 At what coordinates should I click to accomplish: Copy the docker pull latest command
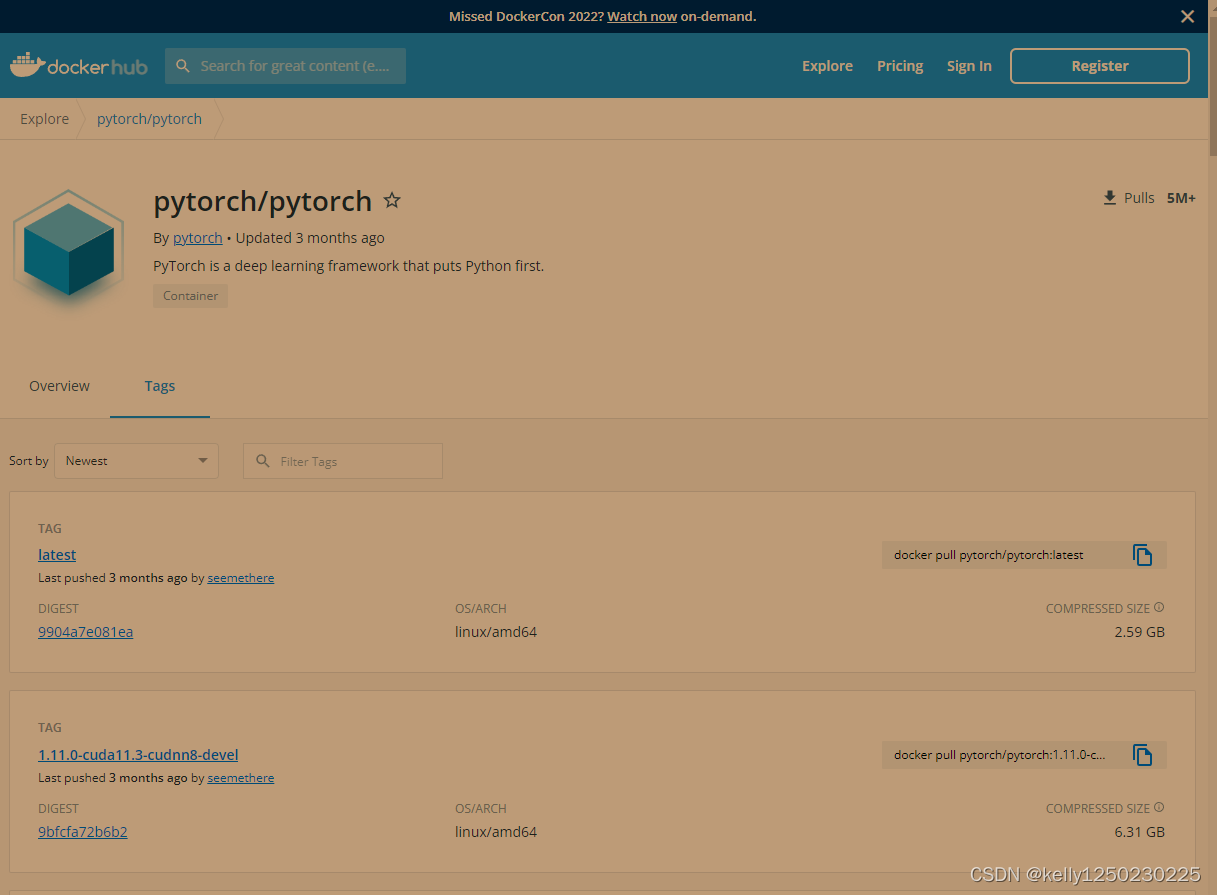(1142, 555)
